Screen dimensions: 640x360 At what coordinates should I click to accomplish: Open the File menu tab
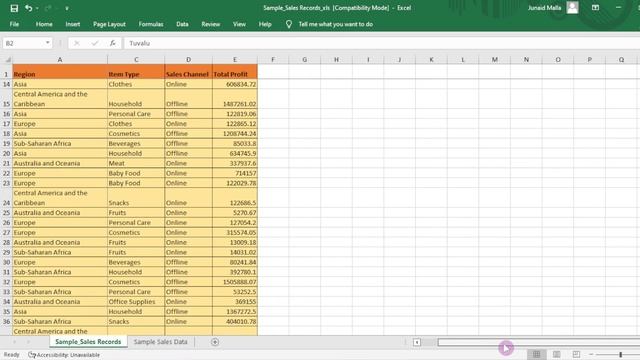point(14,24)
